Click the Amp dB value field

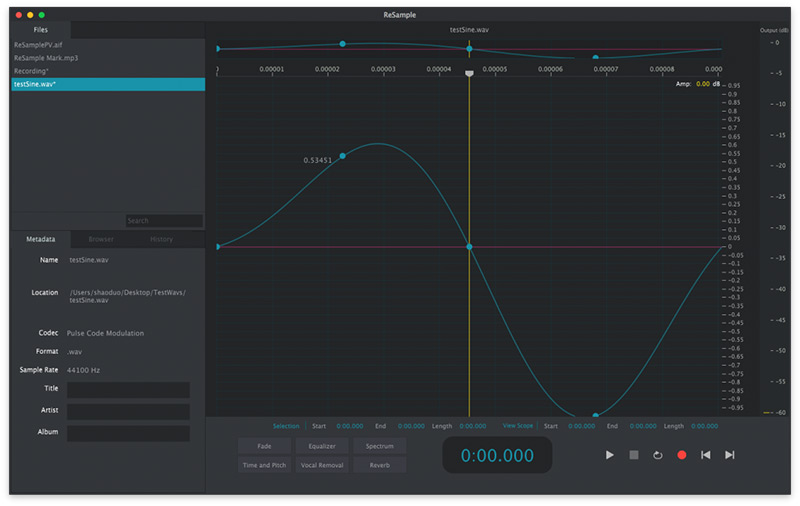pyautogui.click(x=703, y=84)
